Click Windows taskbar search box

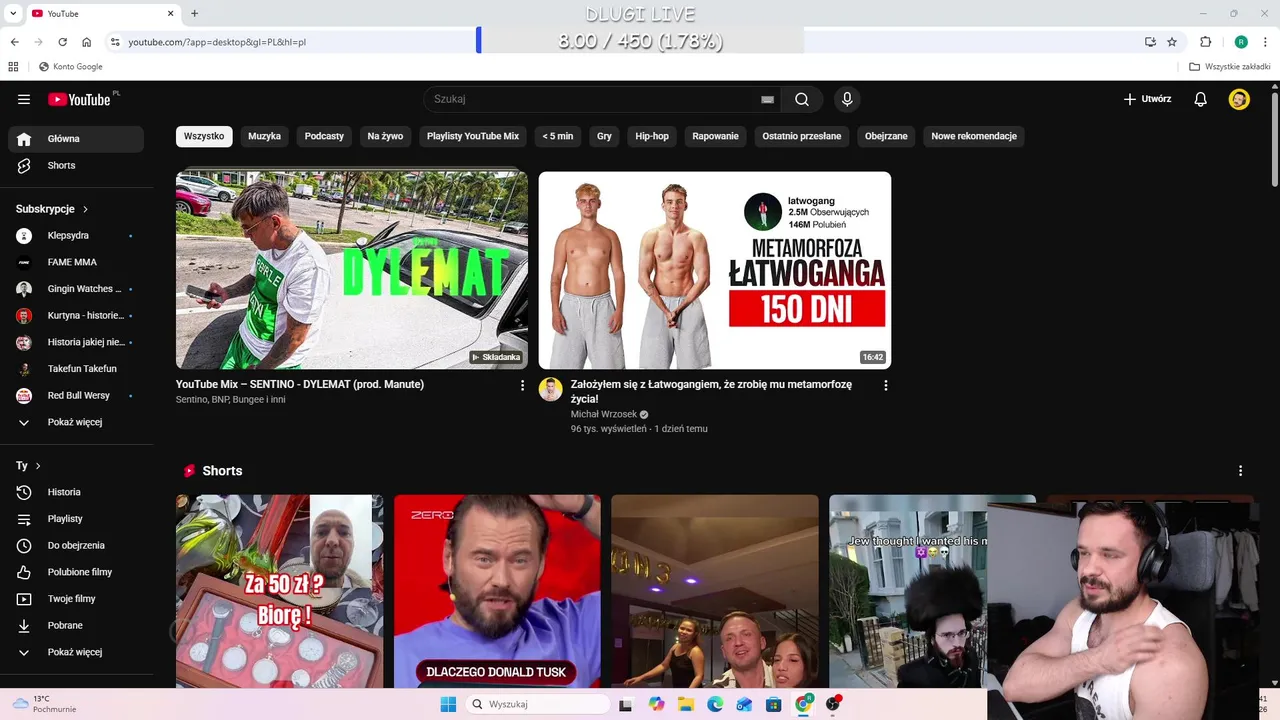[x=539, y=704]
